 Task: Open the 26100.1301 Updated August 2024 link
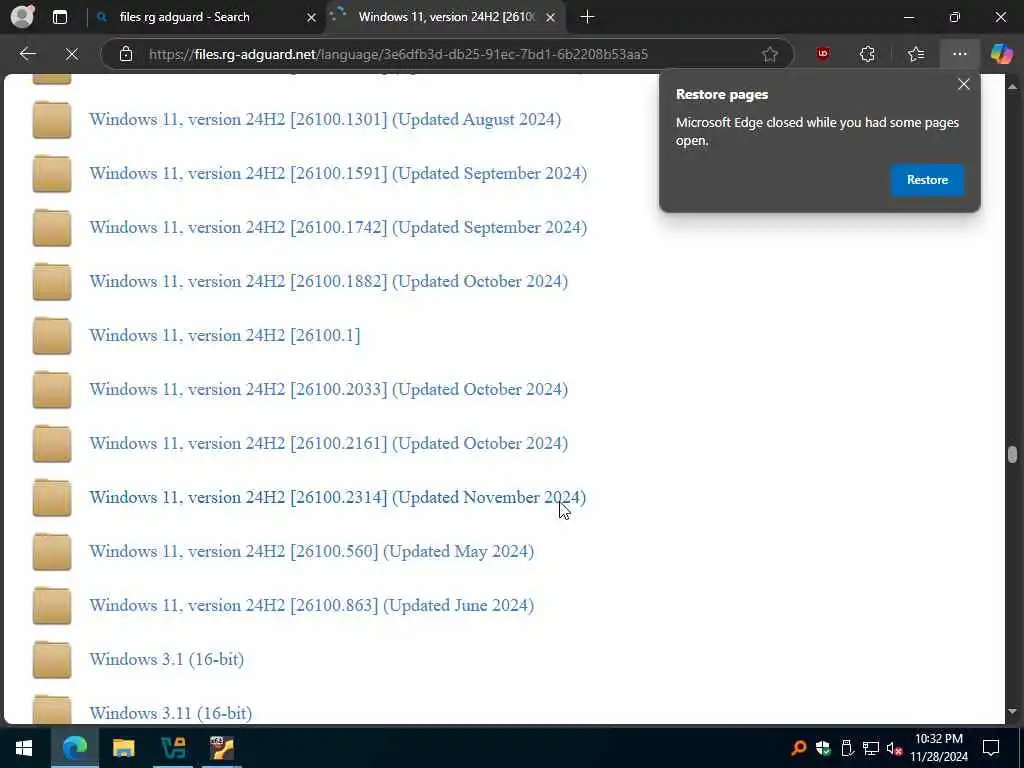[x=325, y=120]
